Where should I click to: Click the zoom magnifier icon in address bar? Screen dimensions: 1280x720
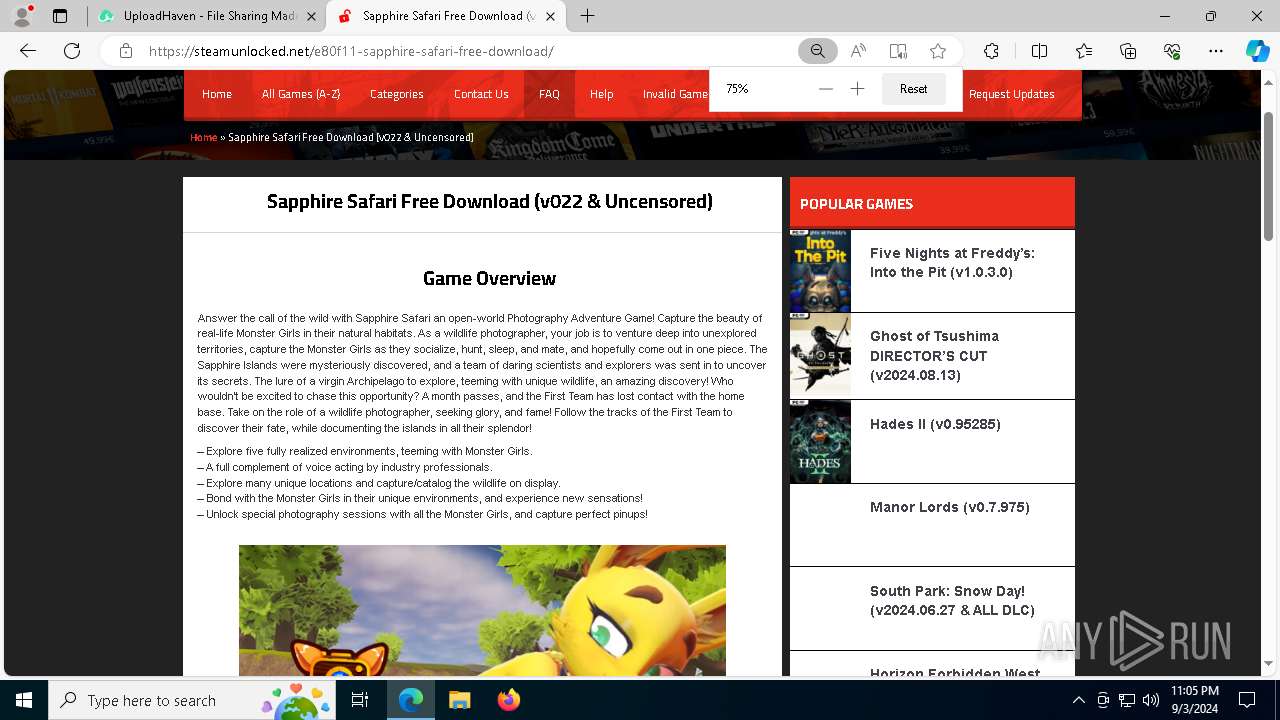[x=818, y=51]
